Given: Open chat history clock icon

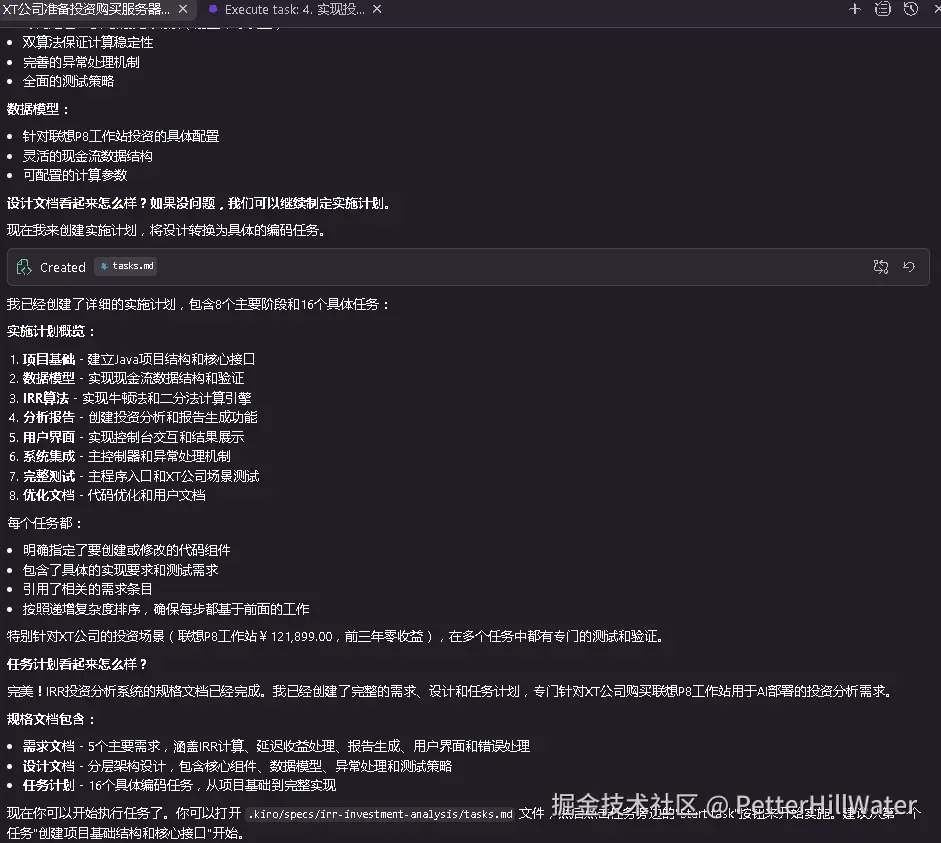Looking at the screenshot, I should [x=910, y=9].
